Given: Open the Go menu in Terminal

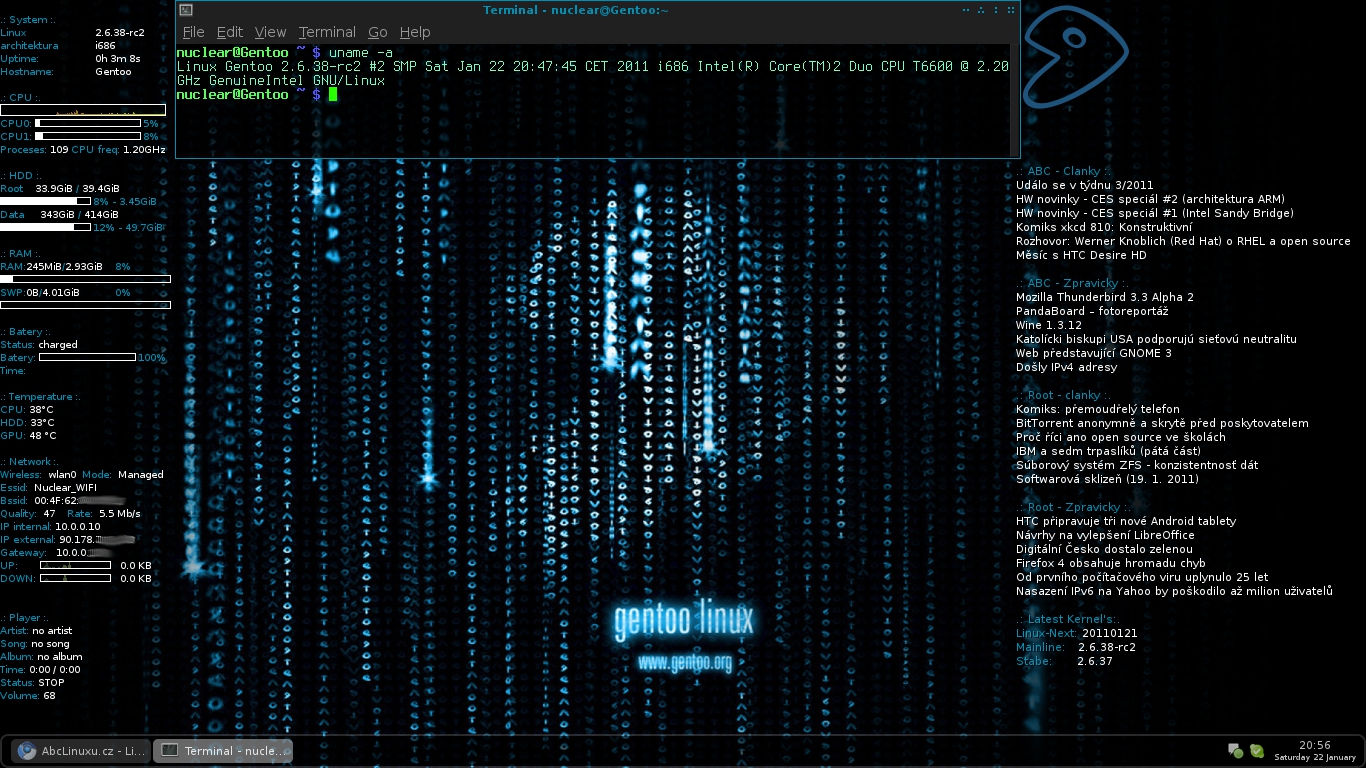Looking at the screenshot, I should pyautogui.click(x=378, y=32).
